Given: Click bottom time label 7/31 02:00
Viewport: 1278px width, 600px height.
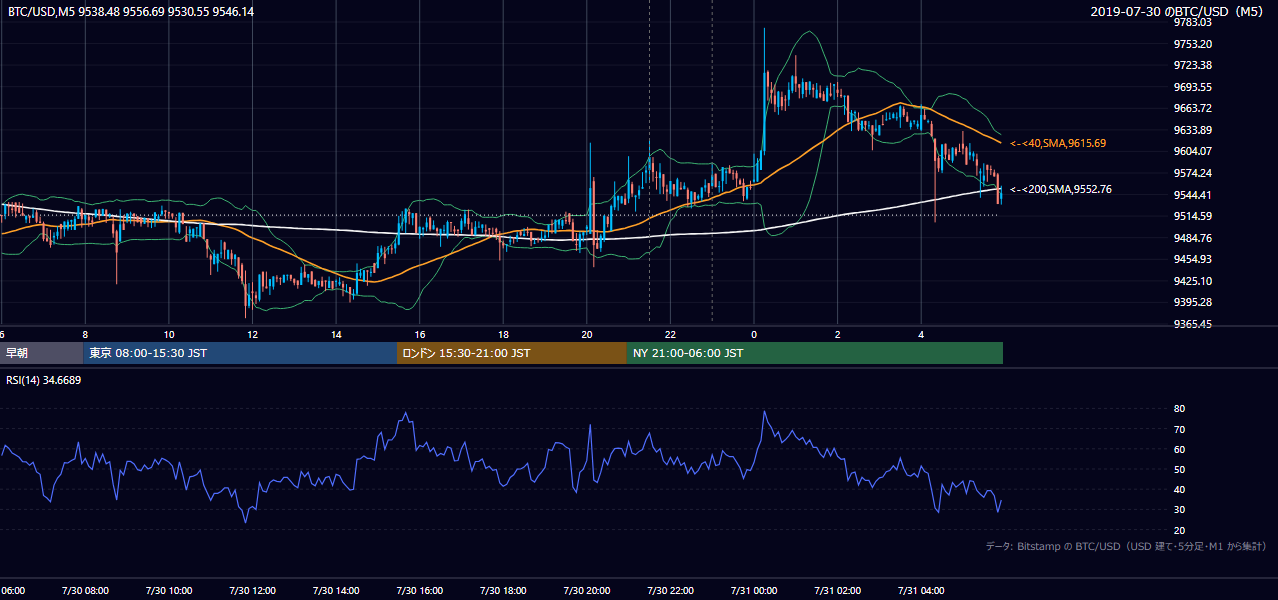Looking at the screenshot, I should [x=838, y=591].
